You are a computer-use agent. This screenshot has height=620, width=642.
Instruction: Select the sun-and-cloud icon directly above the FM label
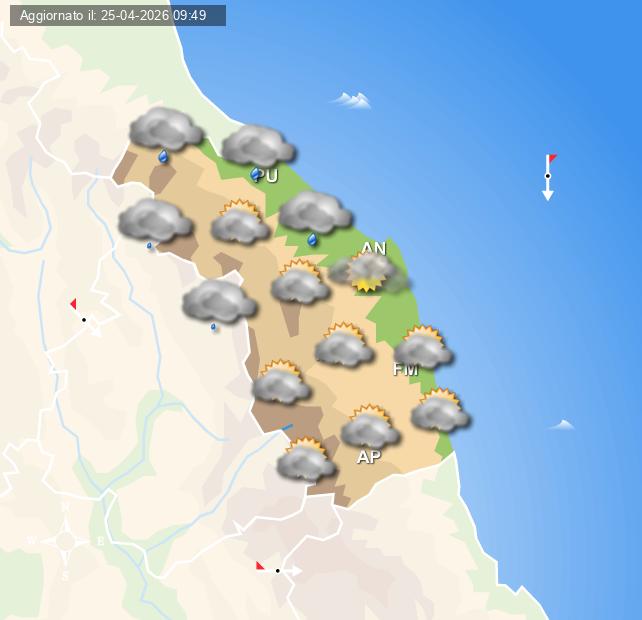[423, 347]
